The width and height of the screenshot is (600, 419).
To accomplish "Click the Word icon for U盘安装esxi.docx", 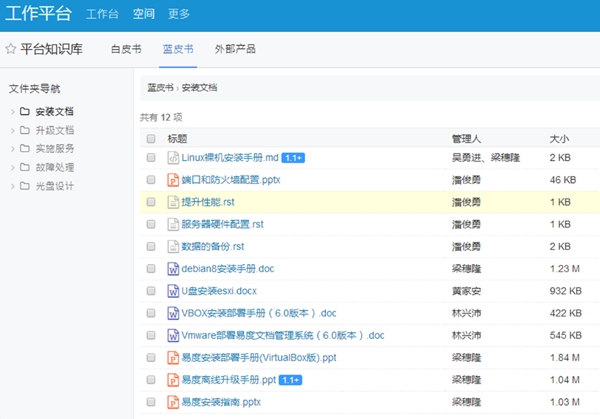I will (x=172, y=291).
